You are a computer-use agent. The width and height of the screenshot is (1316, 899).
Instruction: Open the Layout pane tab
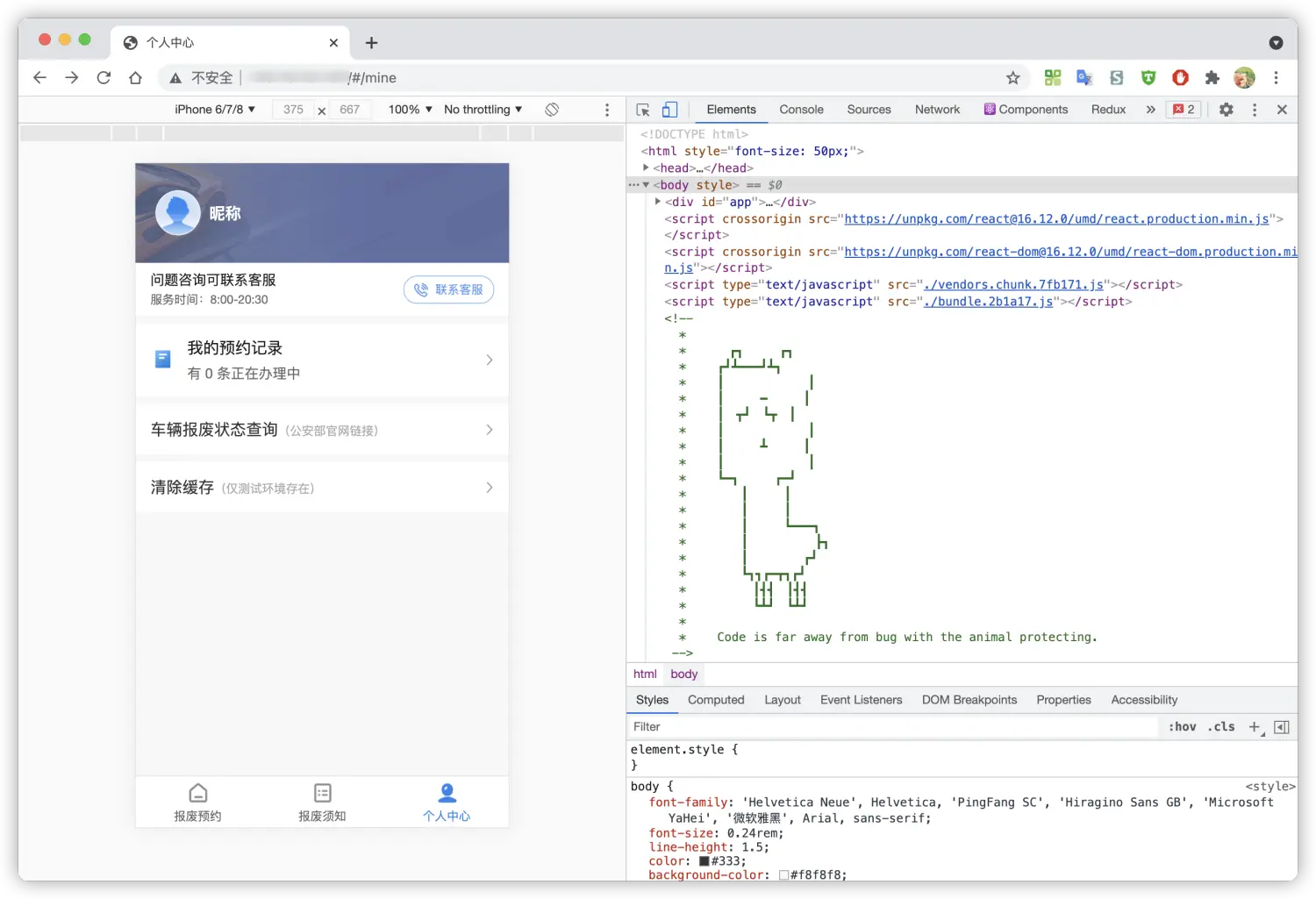pos(783,700)
